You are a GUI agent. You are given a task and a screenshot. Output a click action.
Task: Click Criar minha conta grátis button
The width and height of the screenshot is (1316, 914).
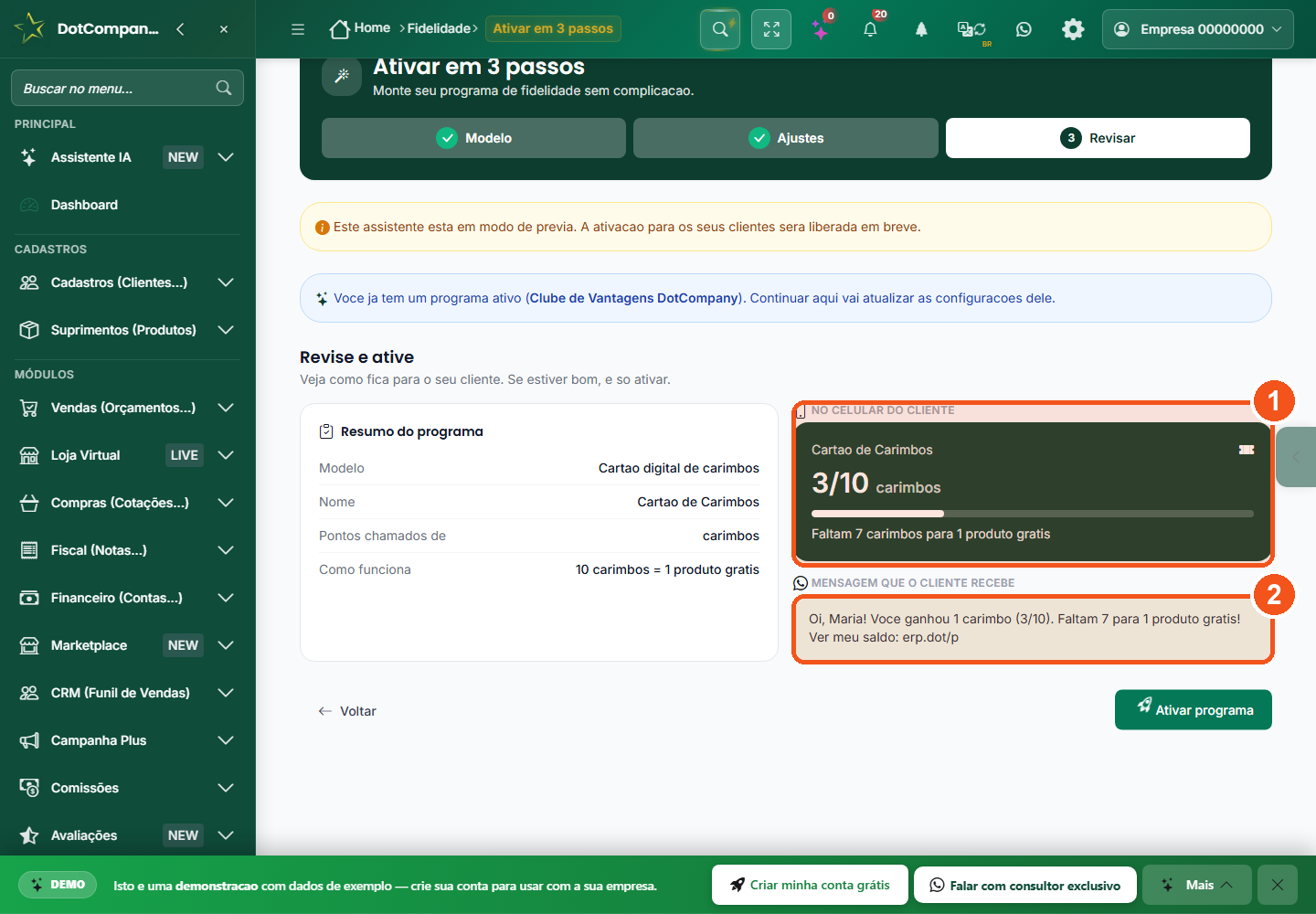pos(810,885)
